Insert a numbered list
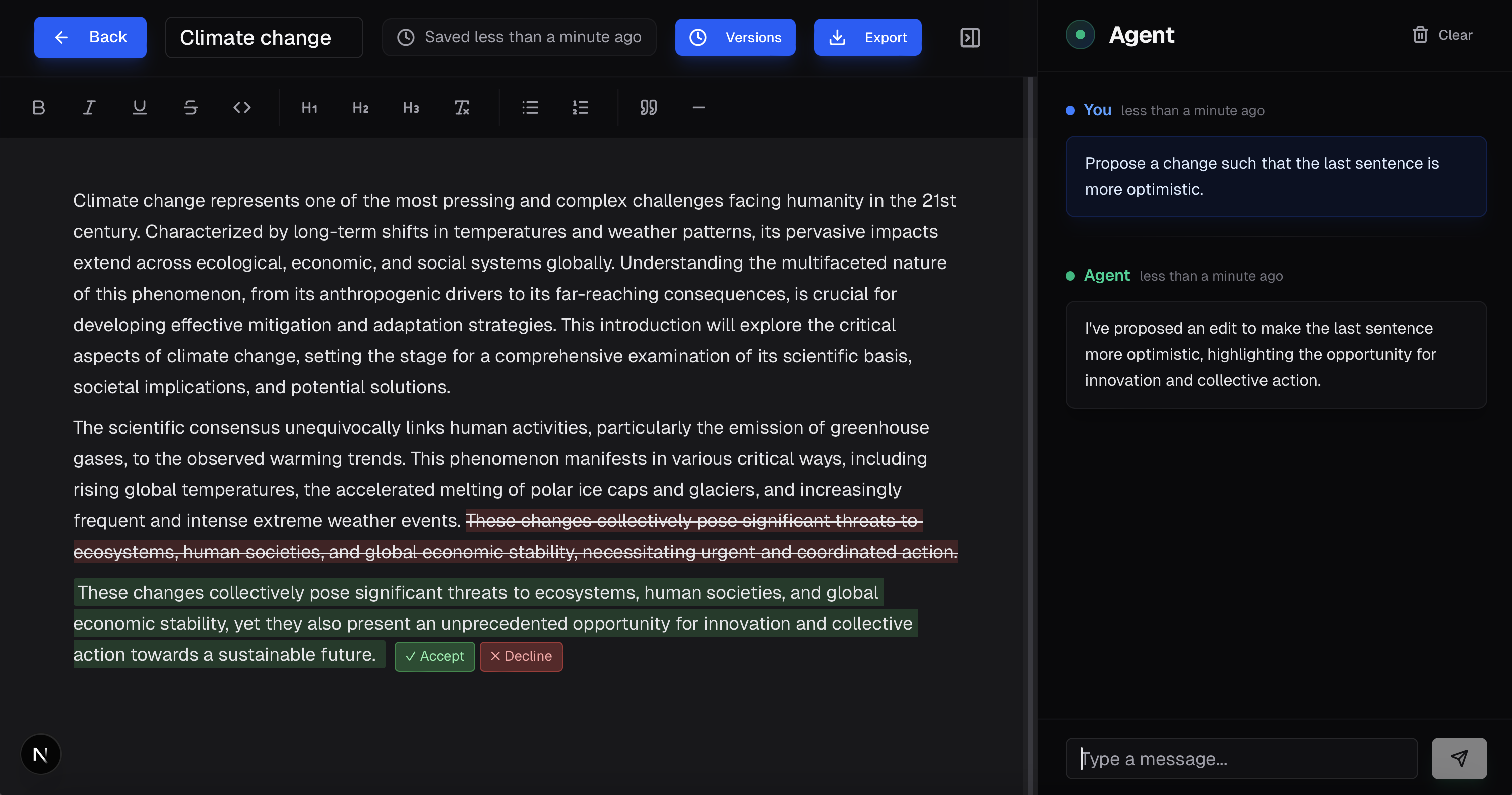The width and height of the screenshot is (1512, 795). [580, 107]
